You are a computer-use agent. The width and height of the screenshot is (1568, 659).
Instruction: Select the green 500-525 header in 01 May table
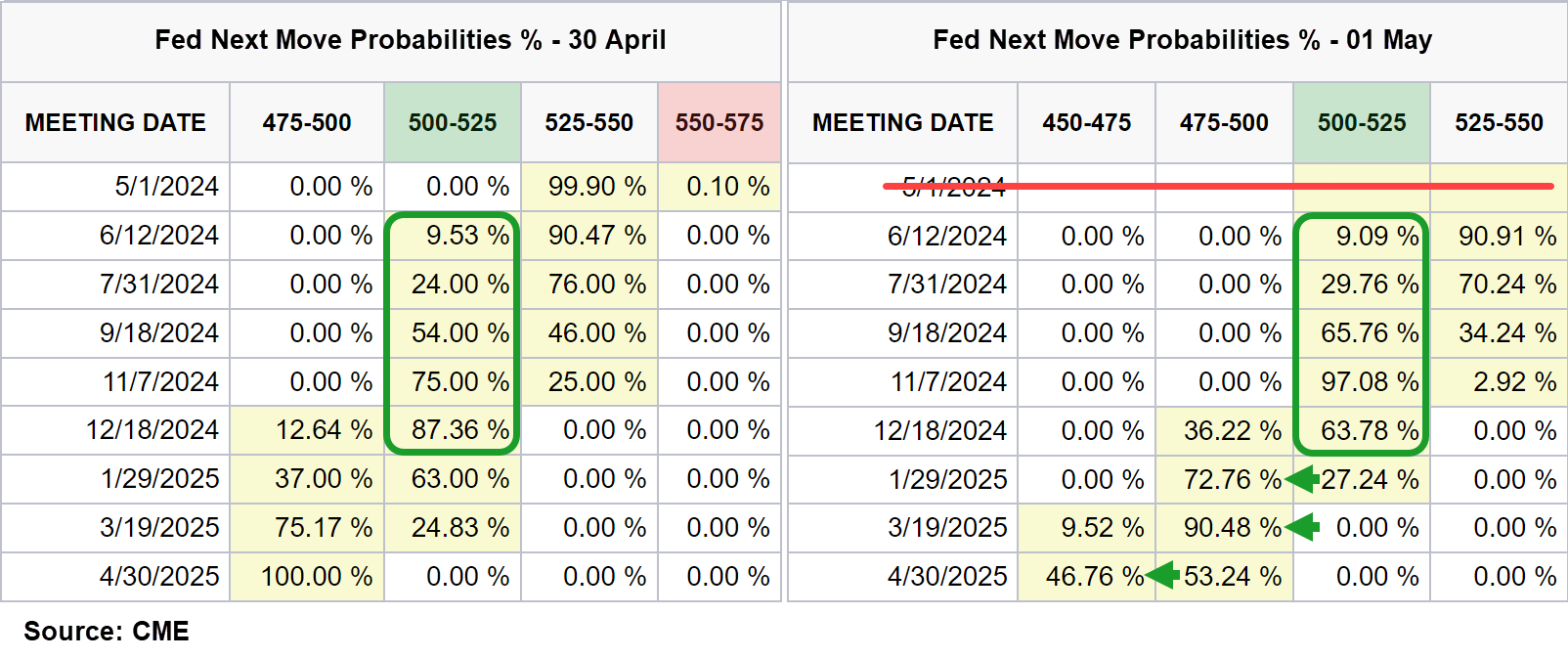[1361, 122]
